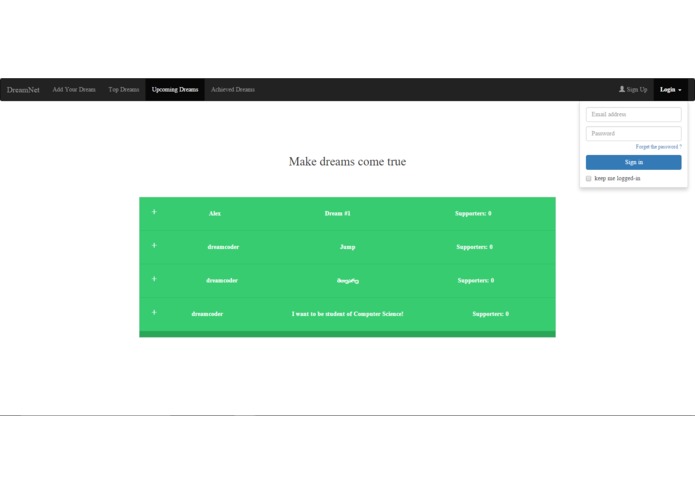Go to Top Dreams

124,89
